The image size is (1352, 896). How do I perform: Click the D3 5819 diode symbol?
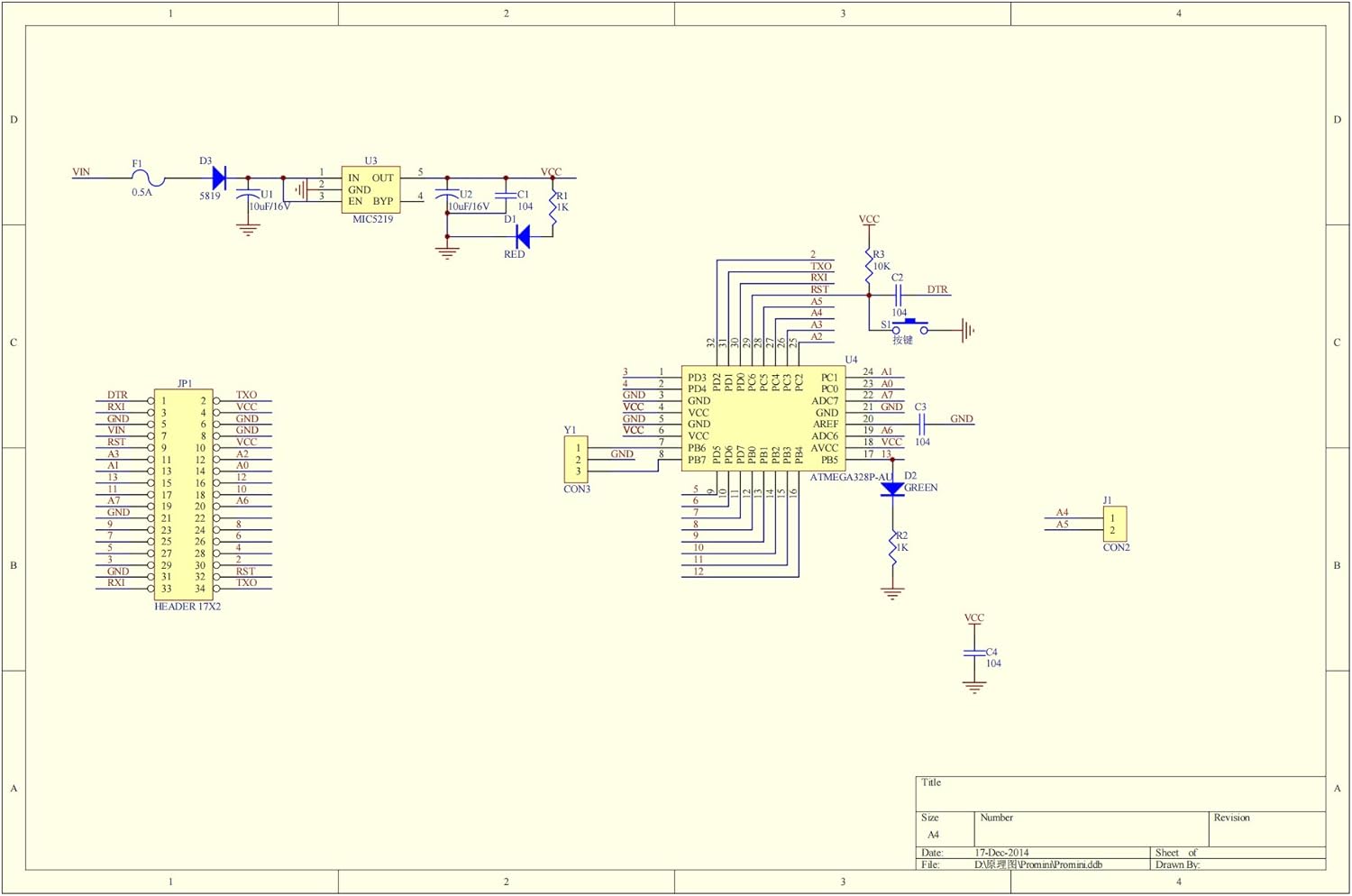[218, 178]
